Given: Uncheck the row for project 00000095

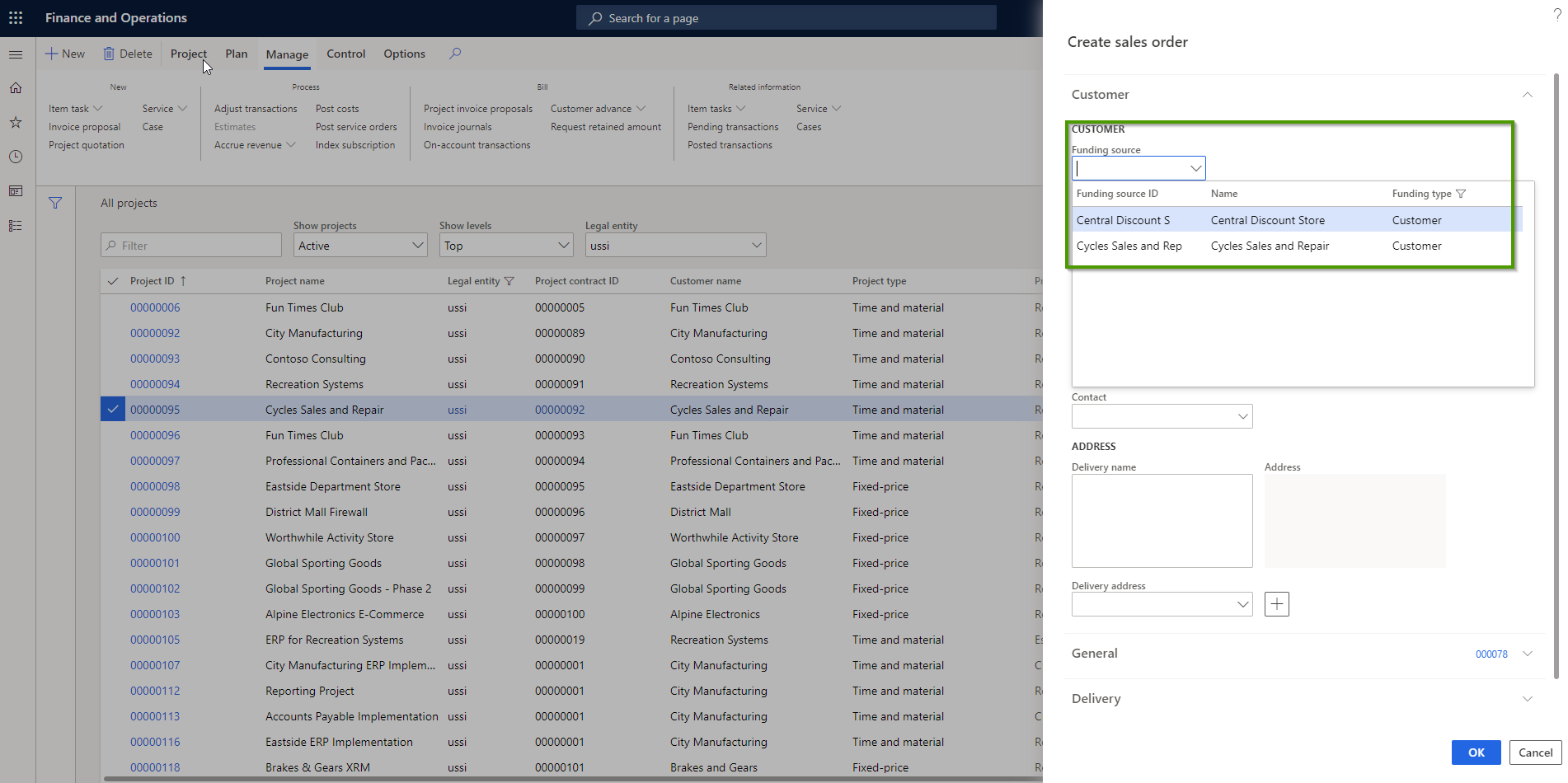Looking at the screenshot, I should coord(112,409).
